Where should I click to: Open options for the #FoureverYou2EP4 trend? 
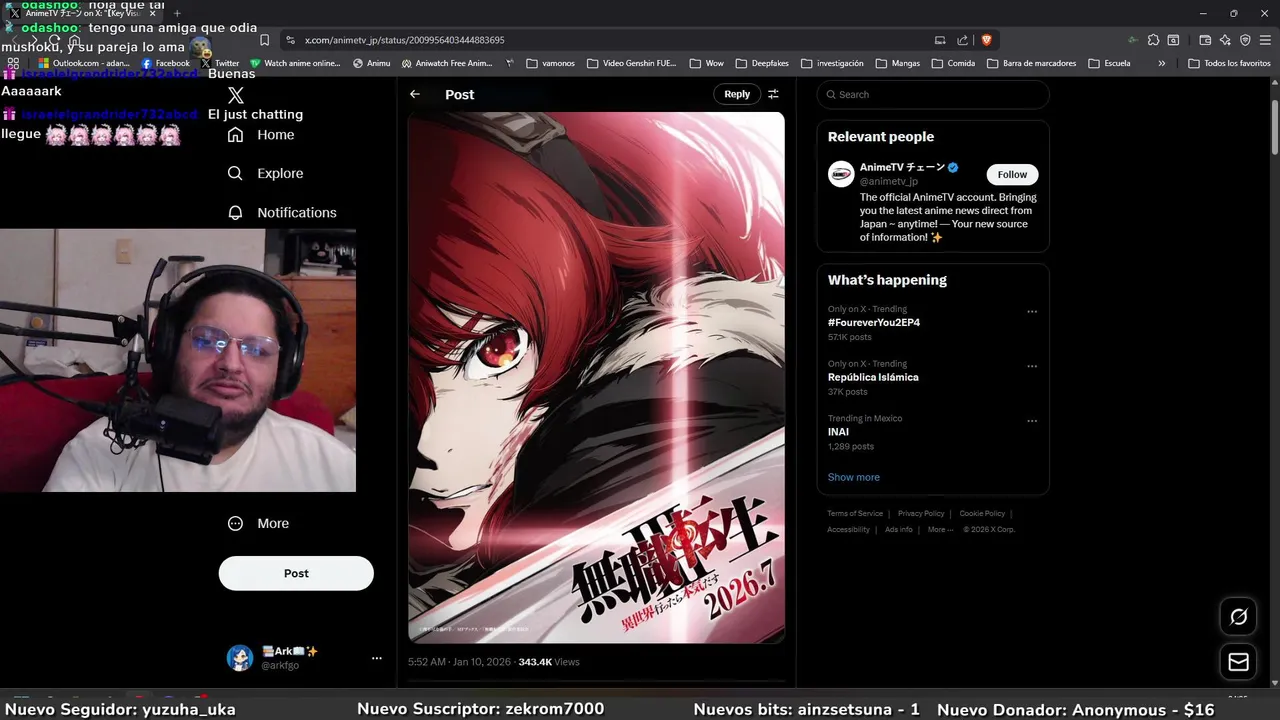click(1032, 312)
